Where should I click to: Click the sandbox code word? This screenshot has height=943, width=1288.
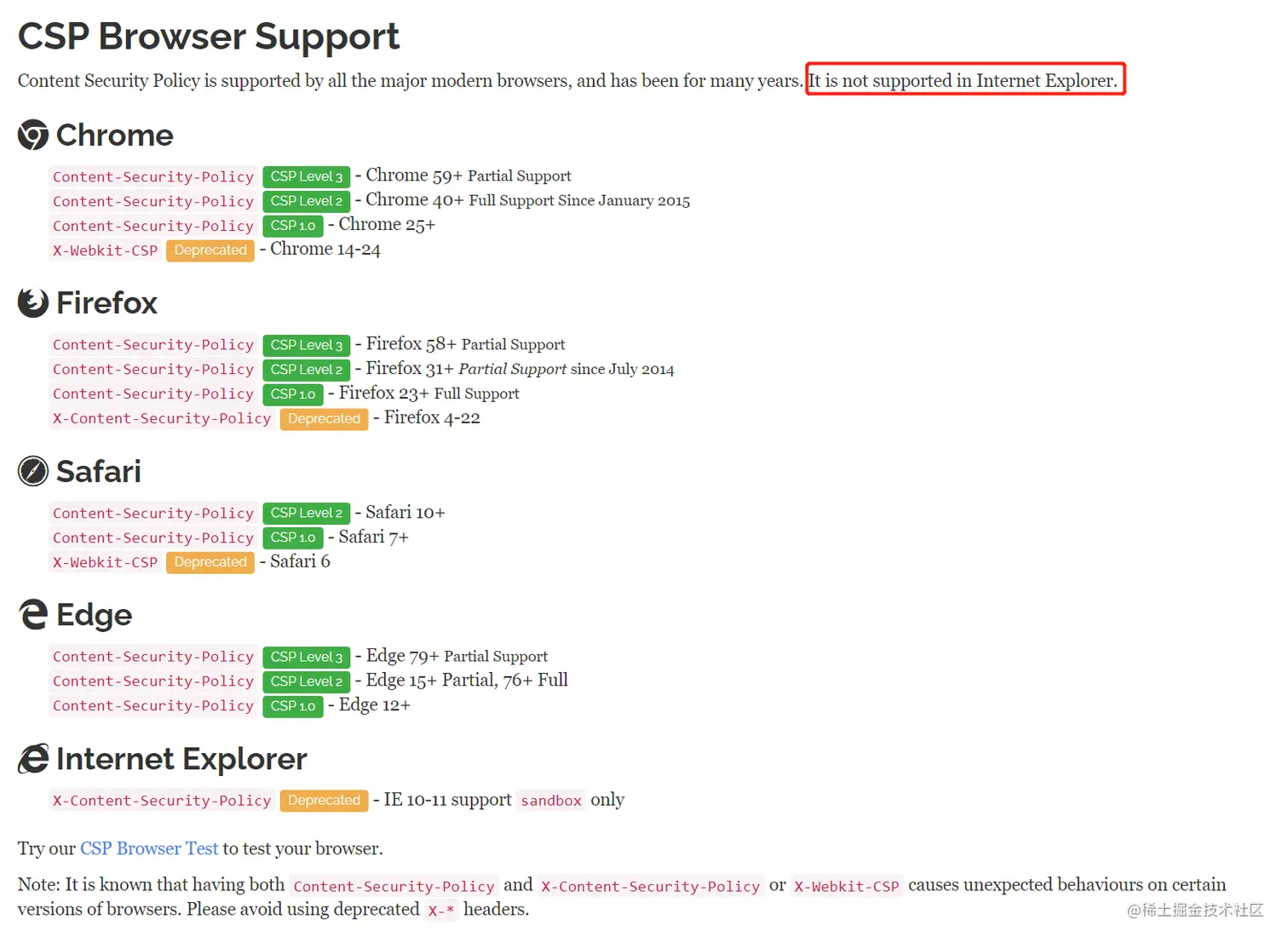coord(551,801)
